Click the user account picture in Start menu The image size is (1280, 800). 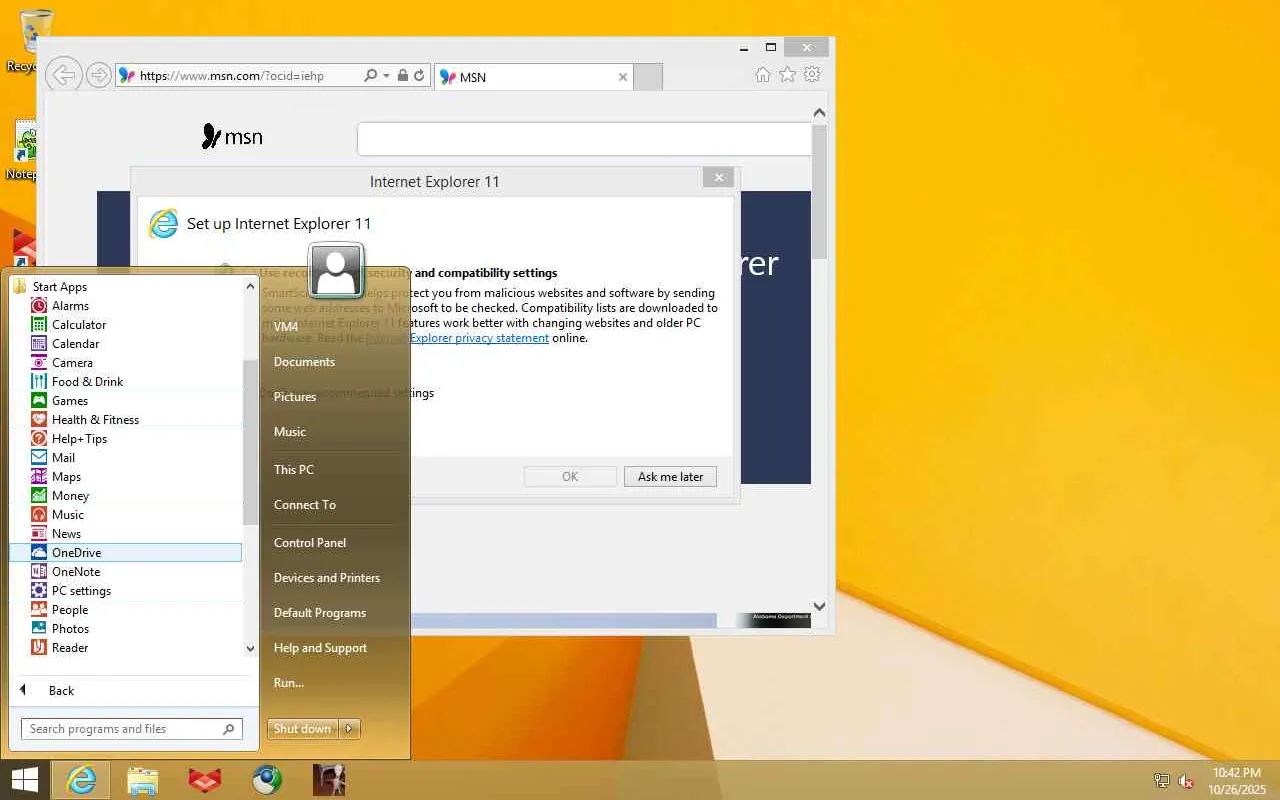336,269
